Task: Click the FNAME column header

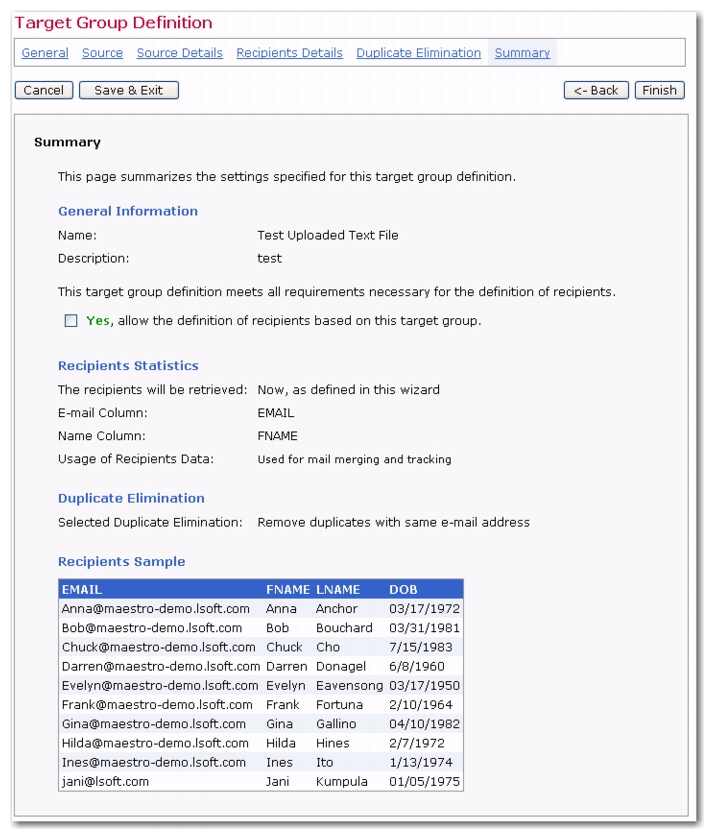Action: tap(288, 590)
